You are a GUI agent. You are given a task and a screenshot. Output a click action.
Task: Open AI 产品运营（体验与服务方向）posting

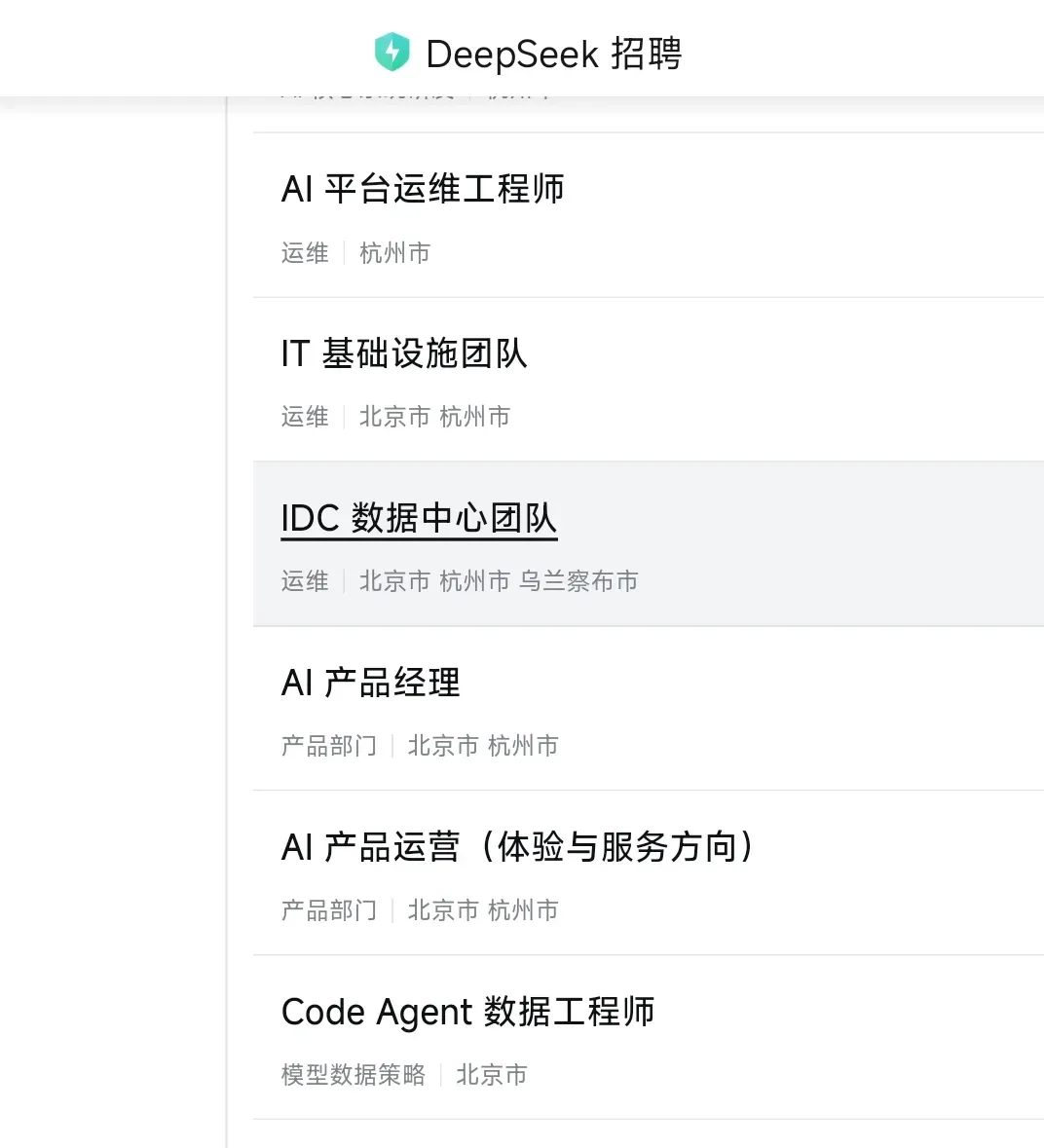point(517,847)
